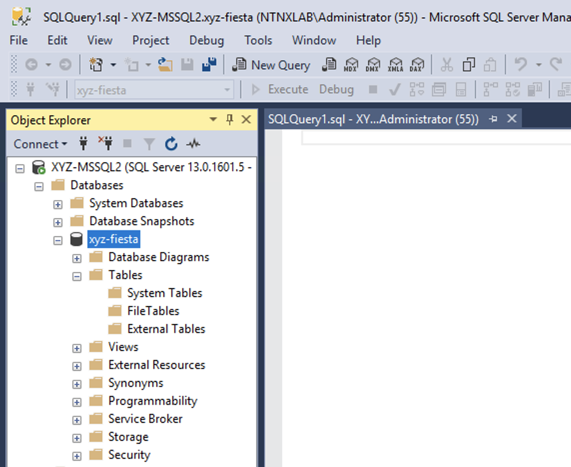The width and height of the screenshot is (571, 467).
Task: Click the Object Explorer Refresh icon
Action: click(171, 144)
